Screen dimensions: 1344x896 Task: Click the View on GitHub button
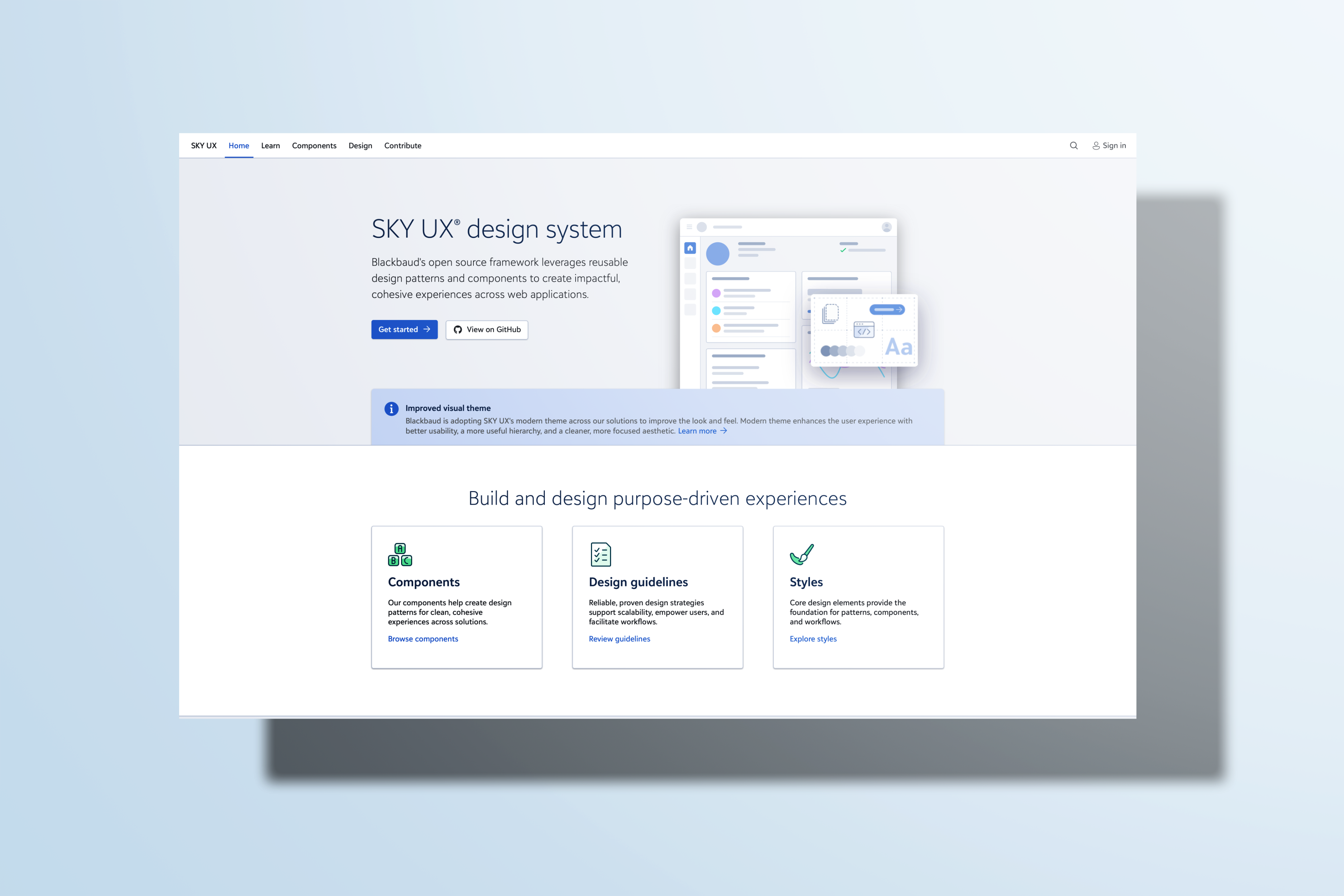point(487,330)
